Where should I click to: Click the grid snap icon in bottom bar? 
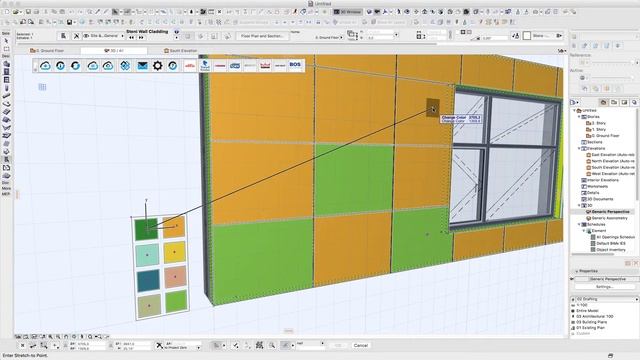[259, 345]
